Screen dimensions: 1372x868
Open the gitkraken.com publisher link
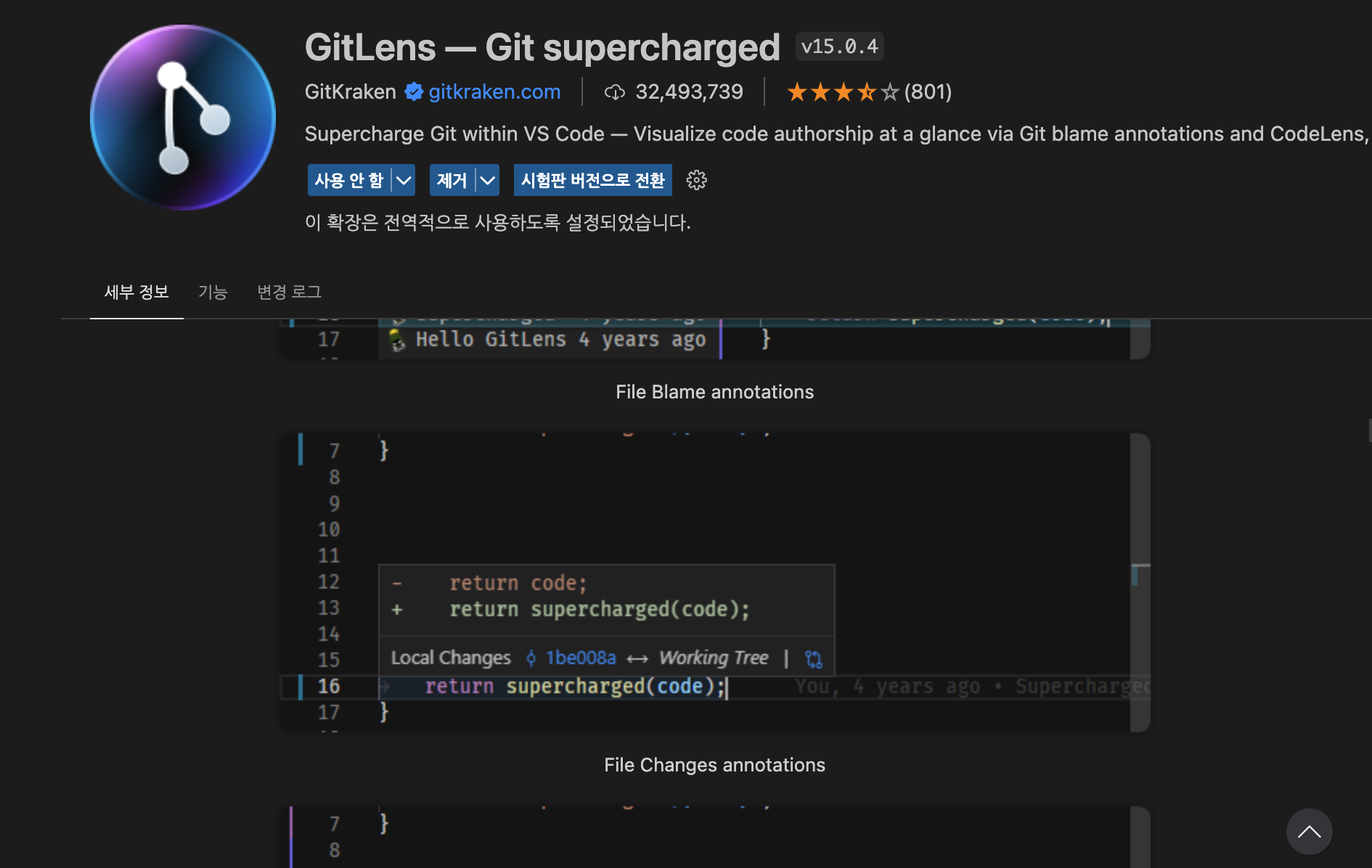pos(494,92)
